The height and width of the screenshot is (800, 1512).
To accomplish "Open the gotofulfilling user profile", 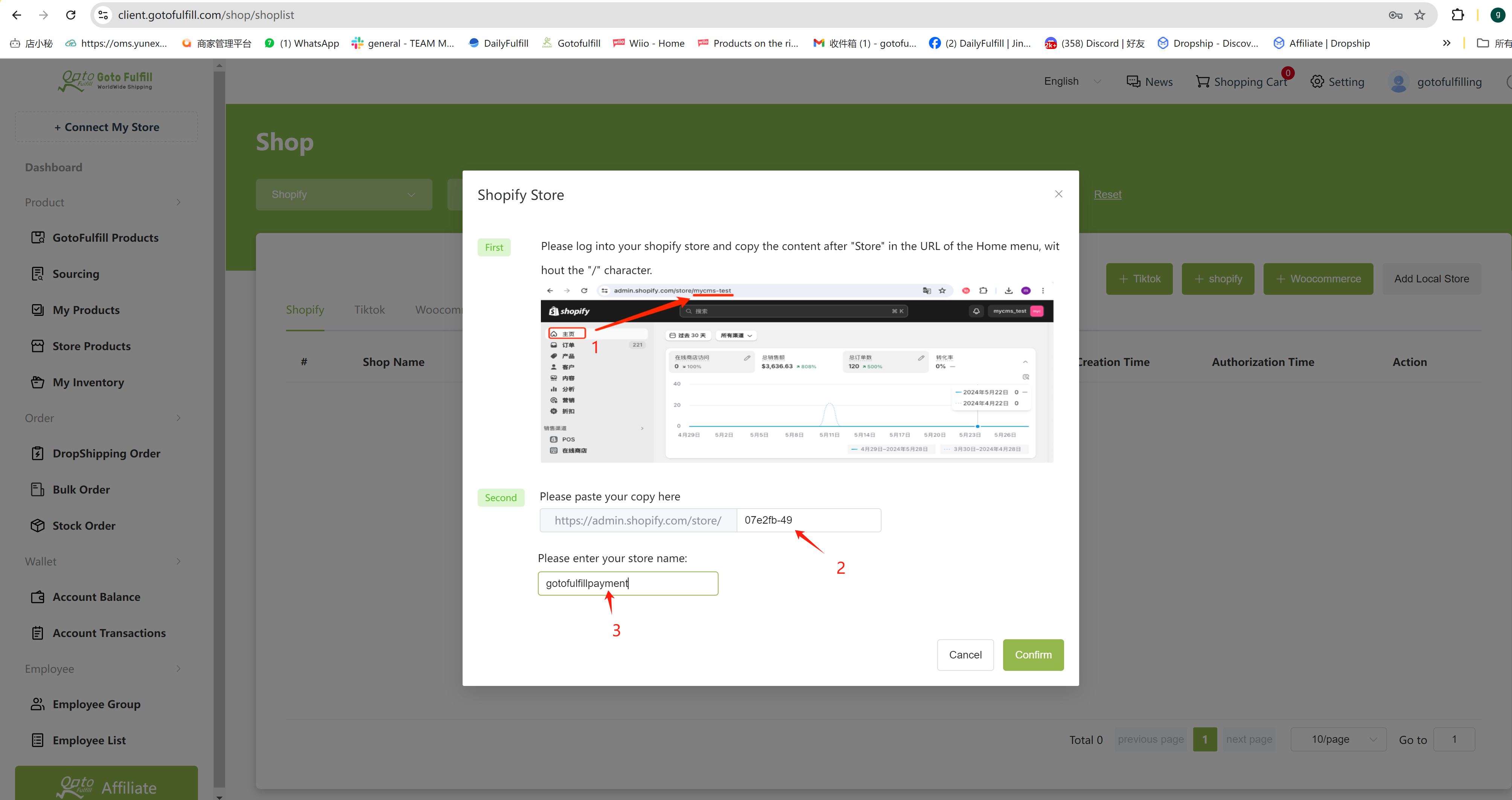I will tap(1436, 82).
